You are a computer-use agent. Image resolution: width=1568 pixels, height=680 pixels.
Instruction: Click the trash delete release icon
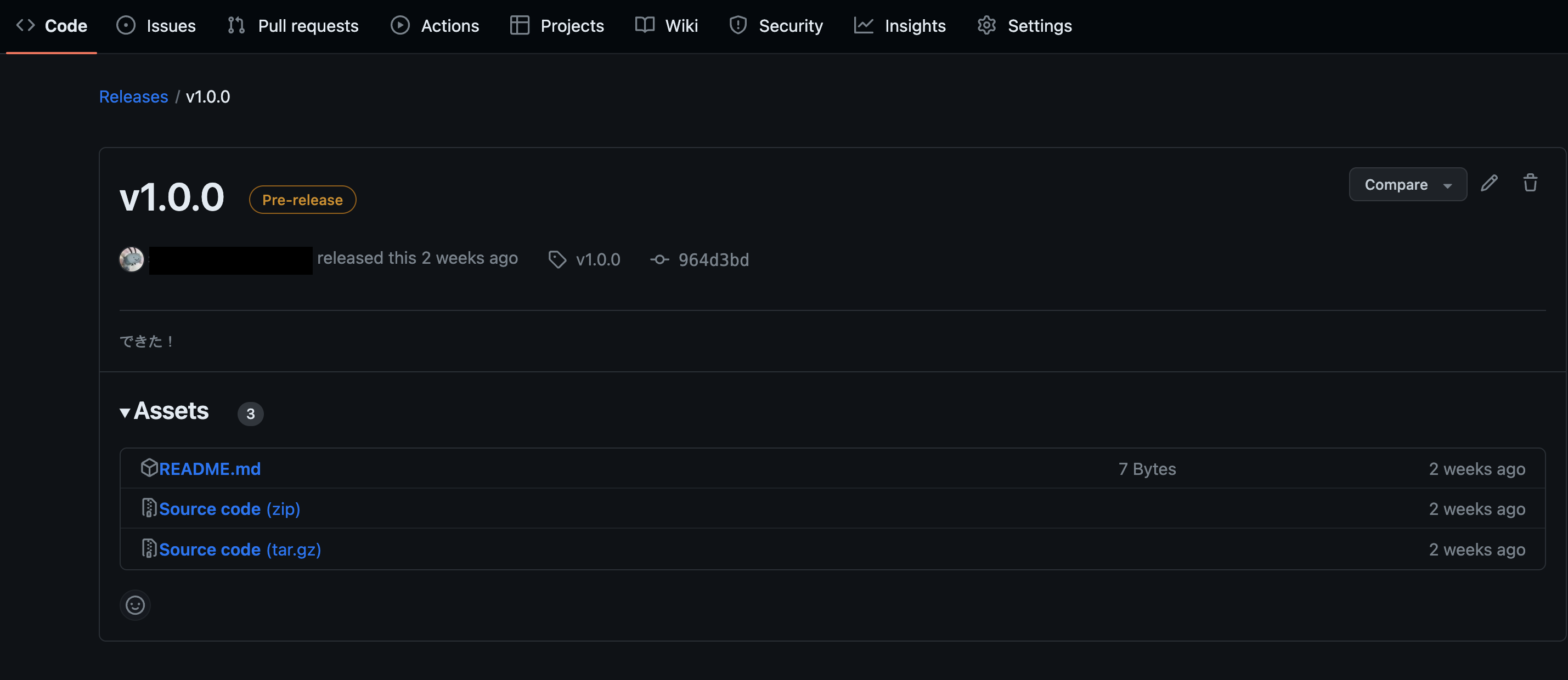coord(1530,183)
